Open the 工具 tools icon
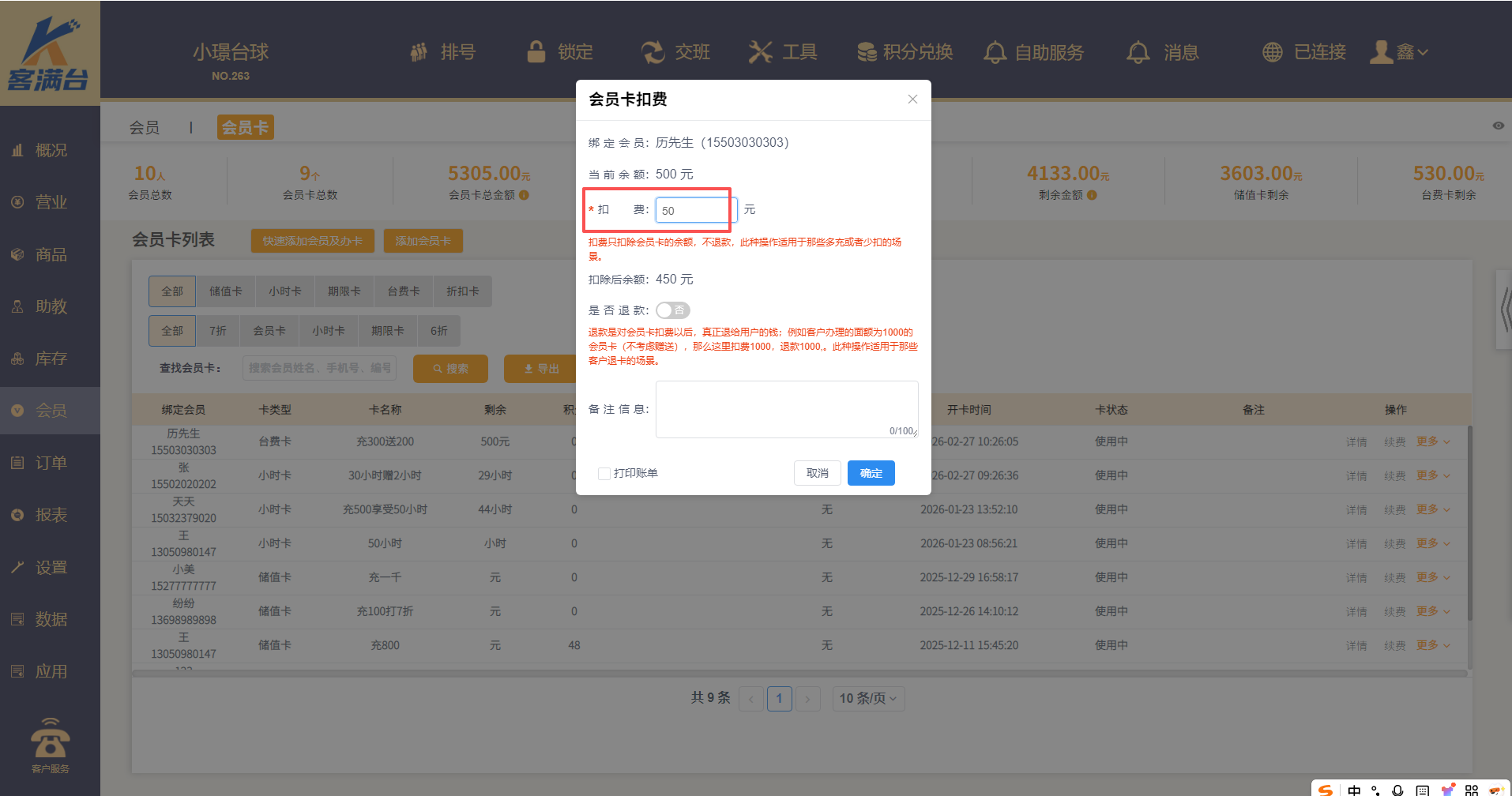The image size is (1512, 796). pyautogui.click(x=760, y=52)
